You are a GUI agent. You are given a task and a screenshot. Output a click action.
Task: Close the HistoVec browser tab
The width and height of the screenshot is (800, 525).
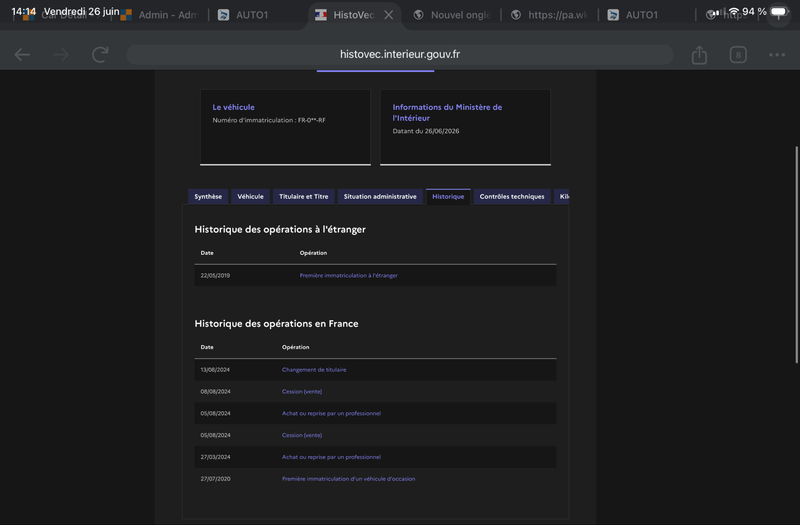click(389, 15)
